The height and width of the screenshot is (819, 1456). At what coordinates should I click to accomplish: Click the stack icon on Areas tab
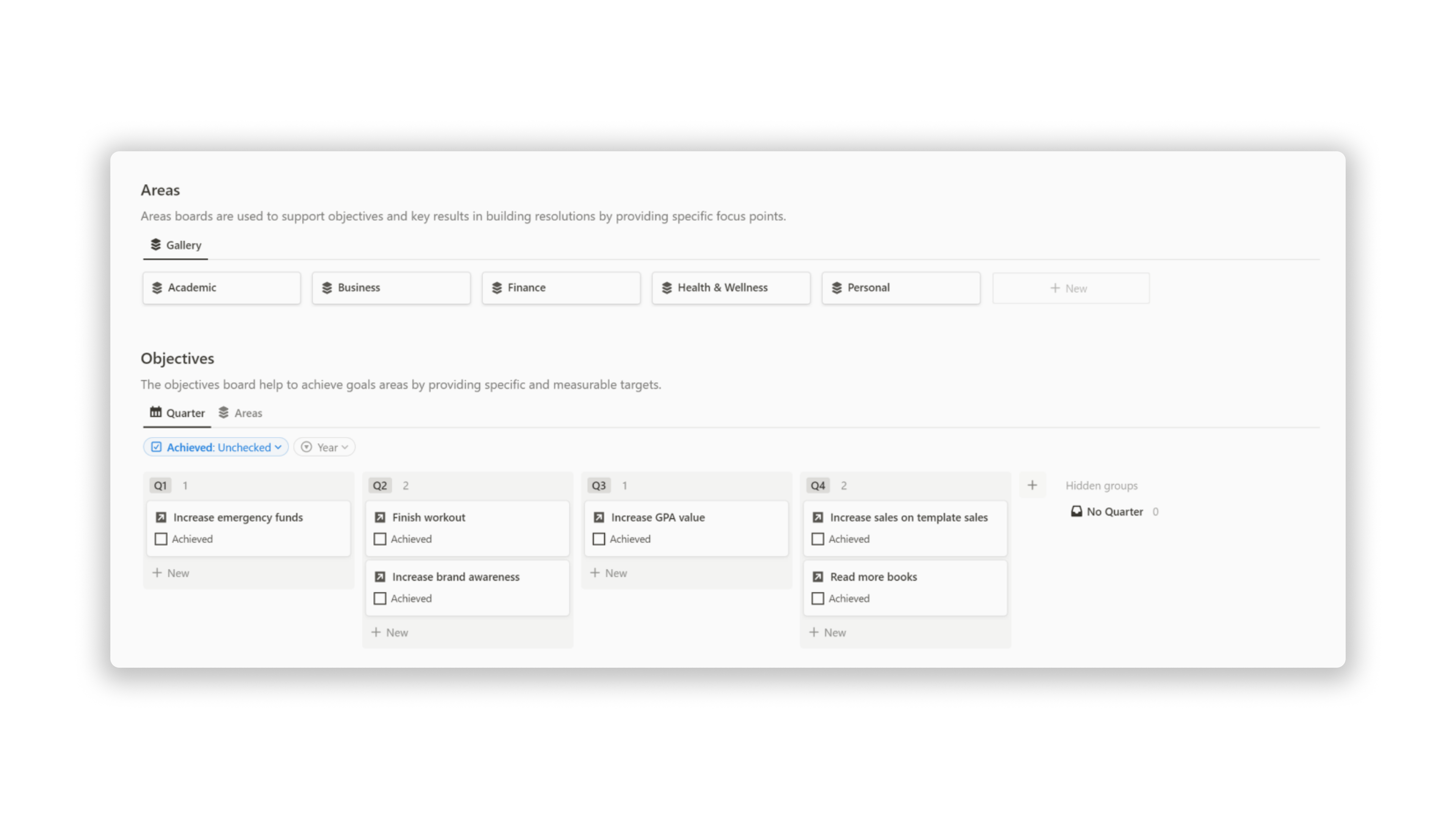pyautogui.click(x=224, y=412)
